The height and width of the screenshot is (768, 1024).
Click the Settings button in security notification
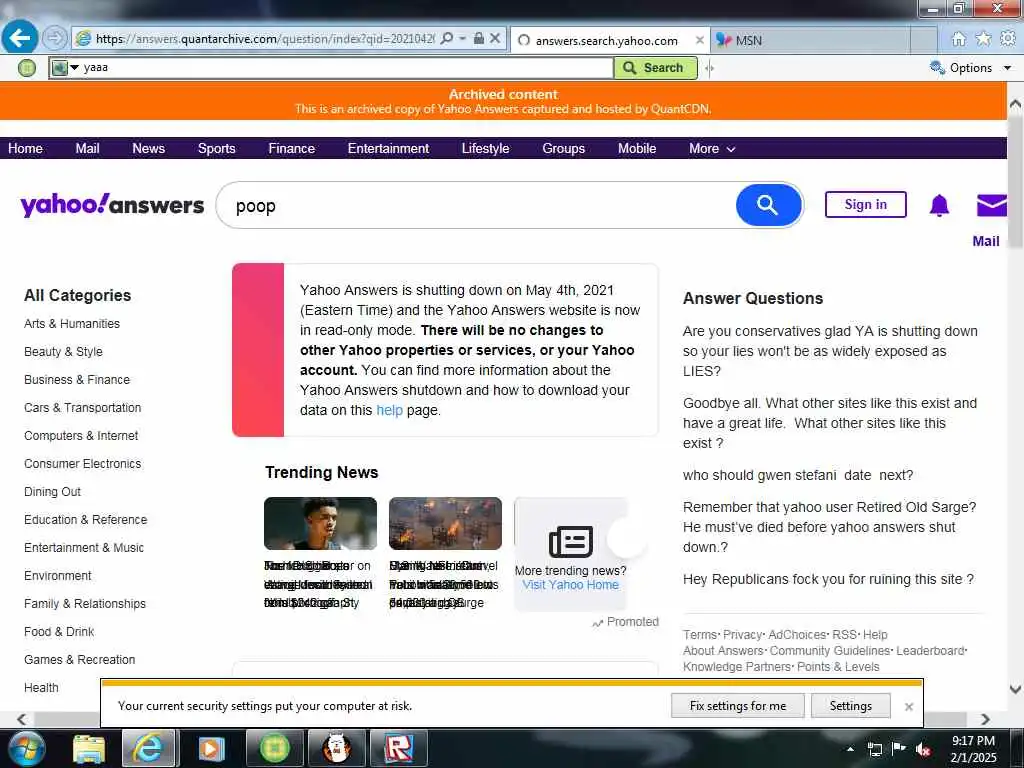point(850,706)
